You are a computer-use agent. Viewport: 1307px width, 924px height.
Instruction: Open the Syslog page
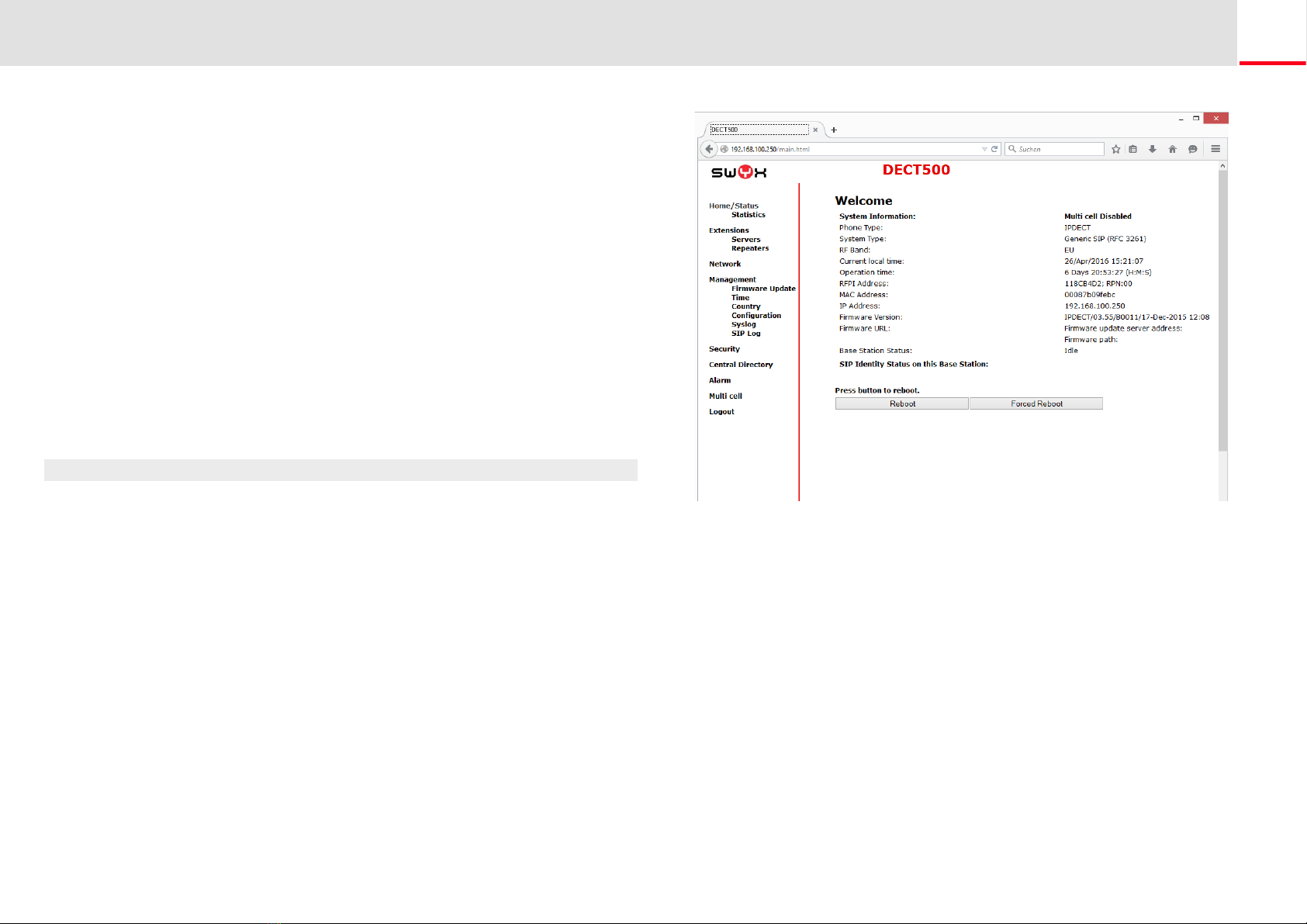point(743,324)
